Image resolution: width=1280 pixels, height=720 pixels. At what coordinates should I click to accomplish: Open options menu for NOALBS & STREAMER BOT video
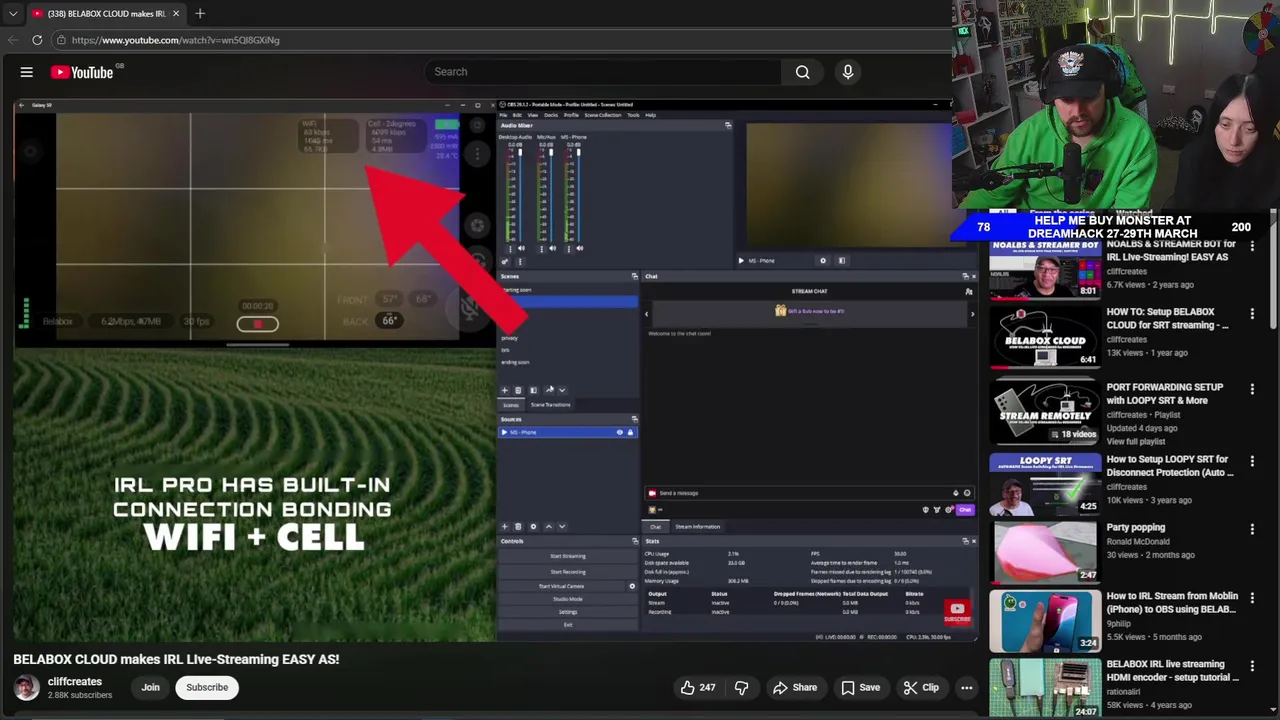(1252, 246)
